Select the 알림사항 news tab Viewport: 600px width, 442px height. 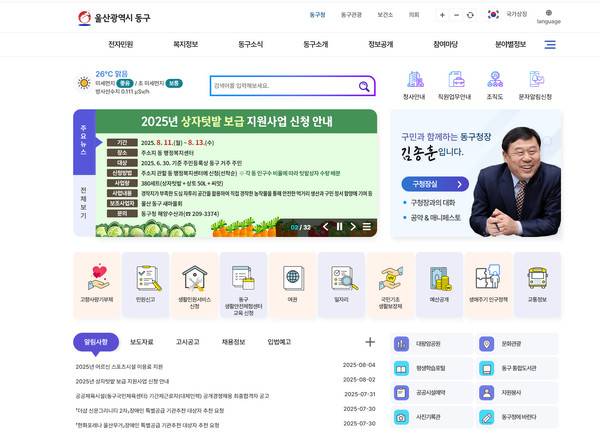coord(96,342)
